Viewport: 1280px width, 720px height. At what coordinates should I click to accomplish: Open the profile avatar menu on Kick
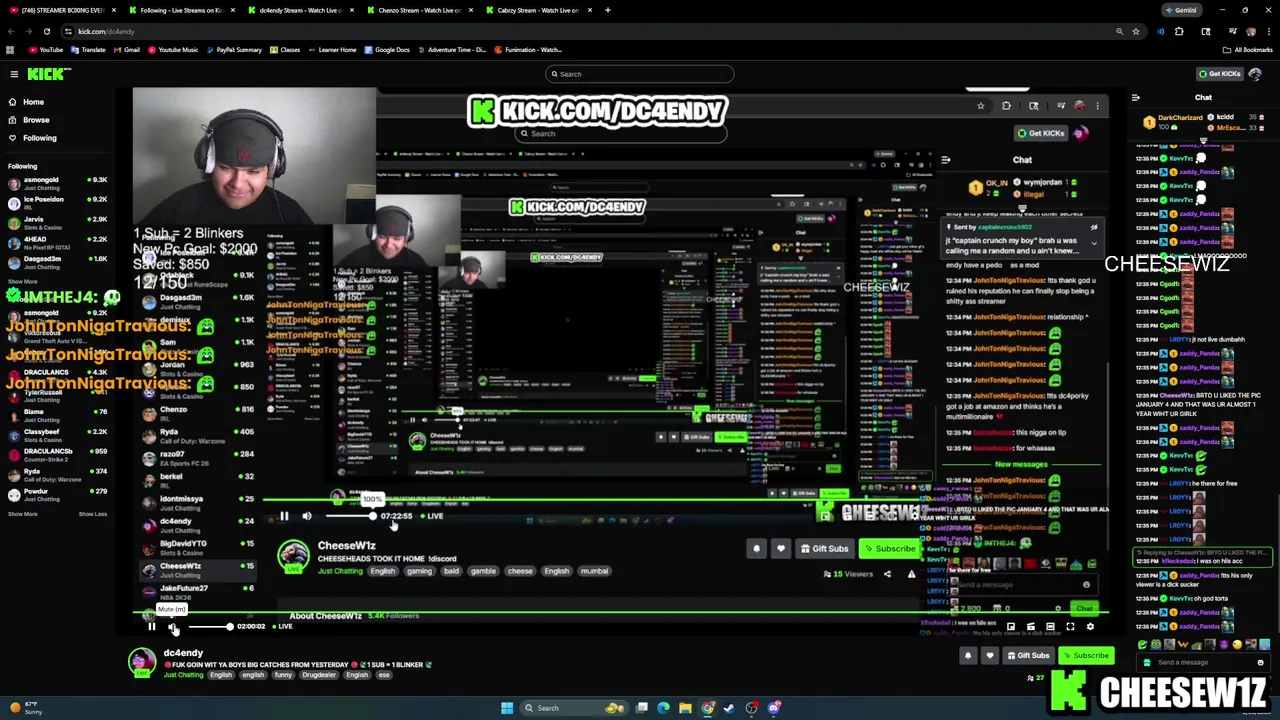click(x=1255, y=74)
